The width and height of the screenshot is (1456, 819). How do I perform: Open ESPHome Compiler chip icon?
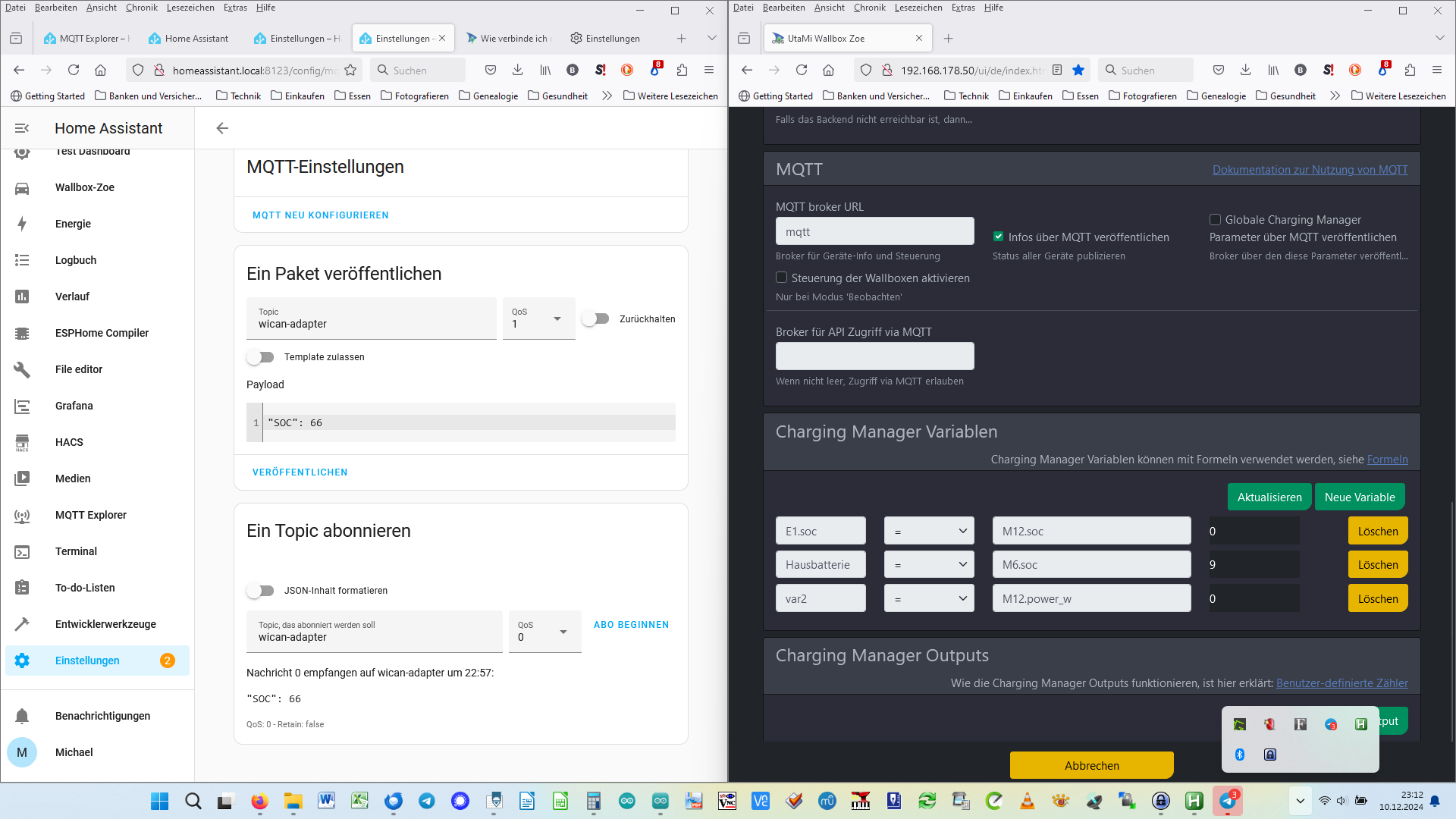22,334
